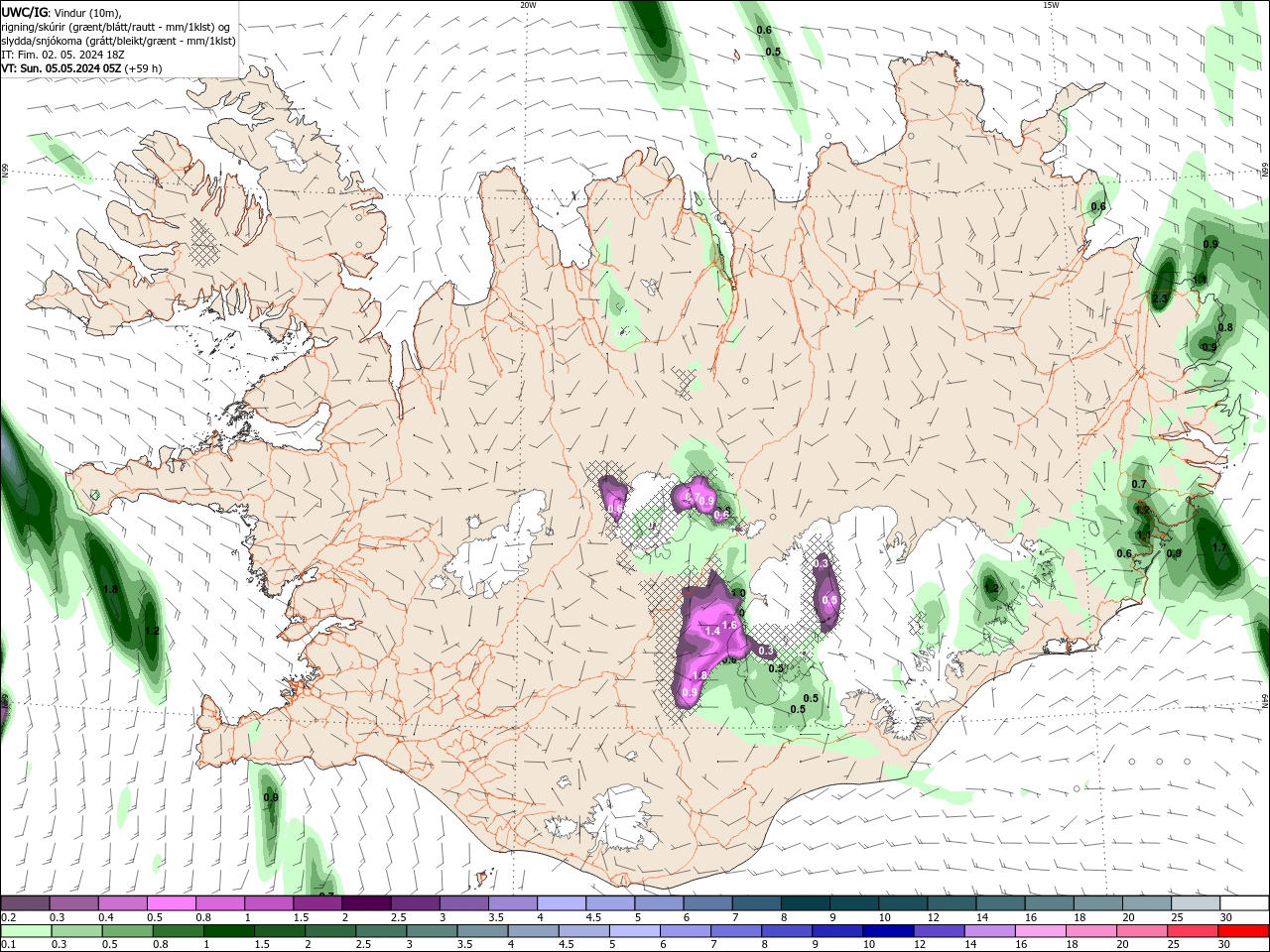
Task: Pick darkest green rain-scale swatch between 1 and 1.5
Action: pyautogui.click(x=227, y=931)
